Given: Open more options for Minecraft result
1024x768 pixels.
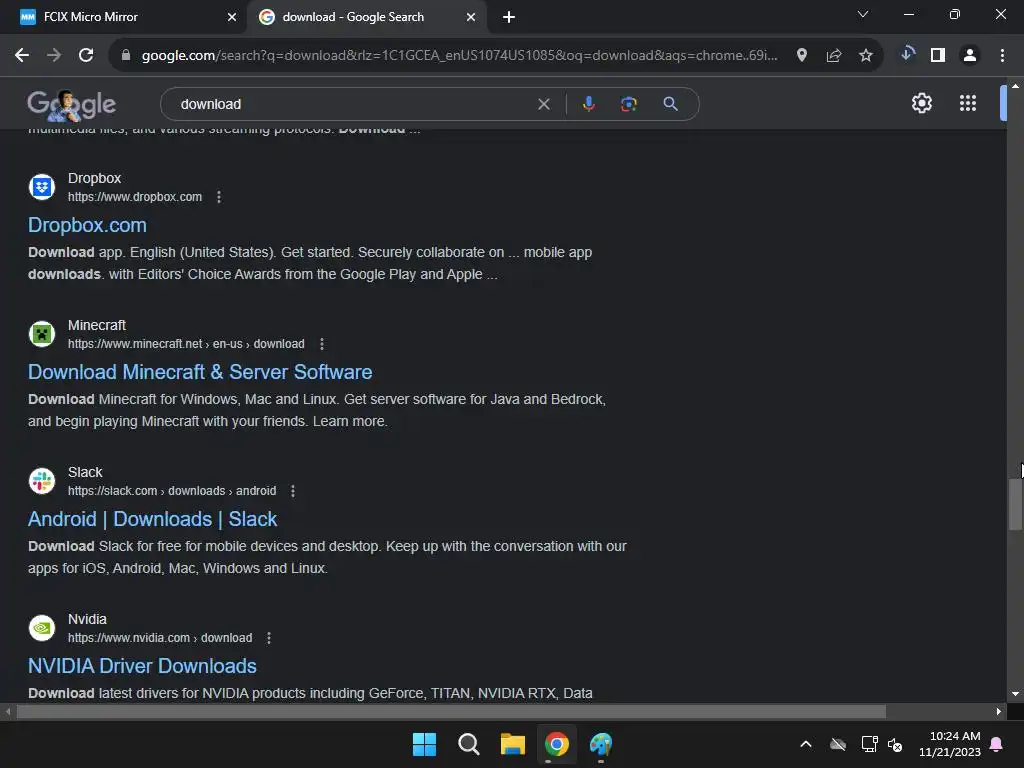Looking at the screenshot, I should [x=321, y=344].
